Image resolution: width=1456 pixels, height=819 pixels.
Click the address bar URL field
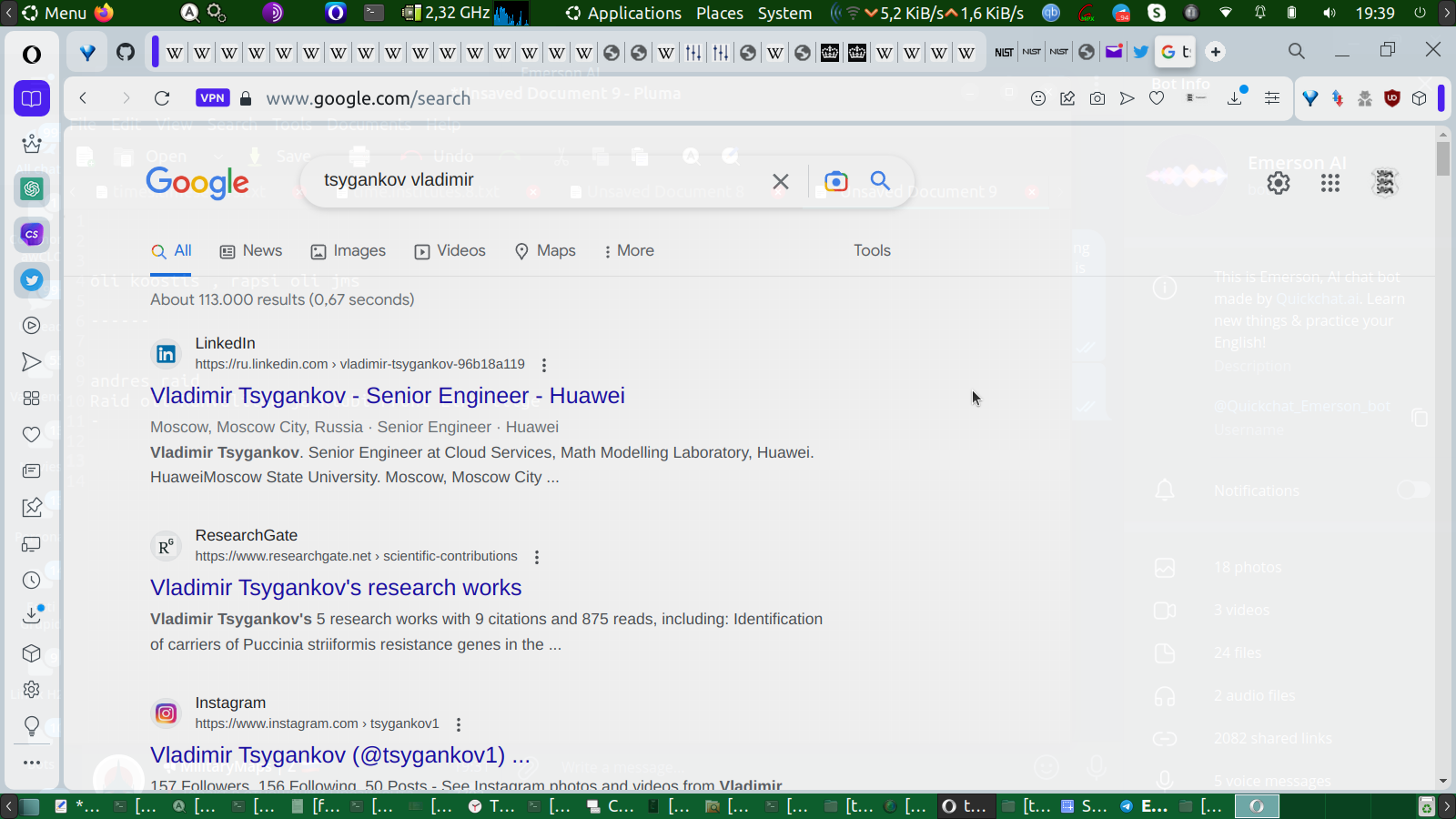click(637, 98)
